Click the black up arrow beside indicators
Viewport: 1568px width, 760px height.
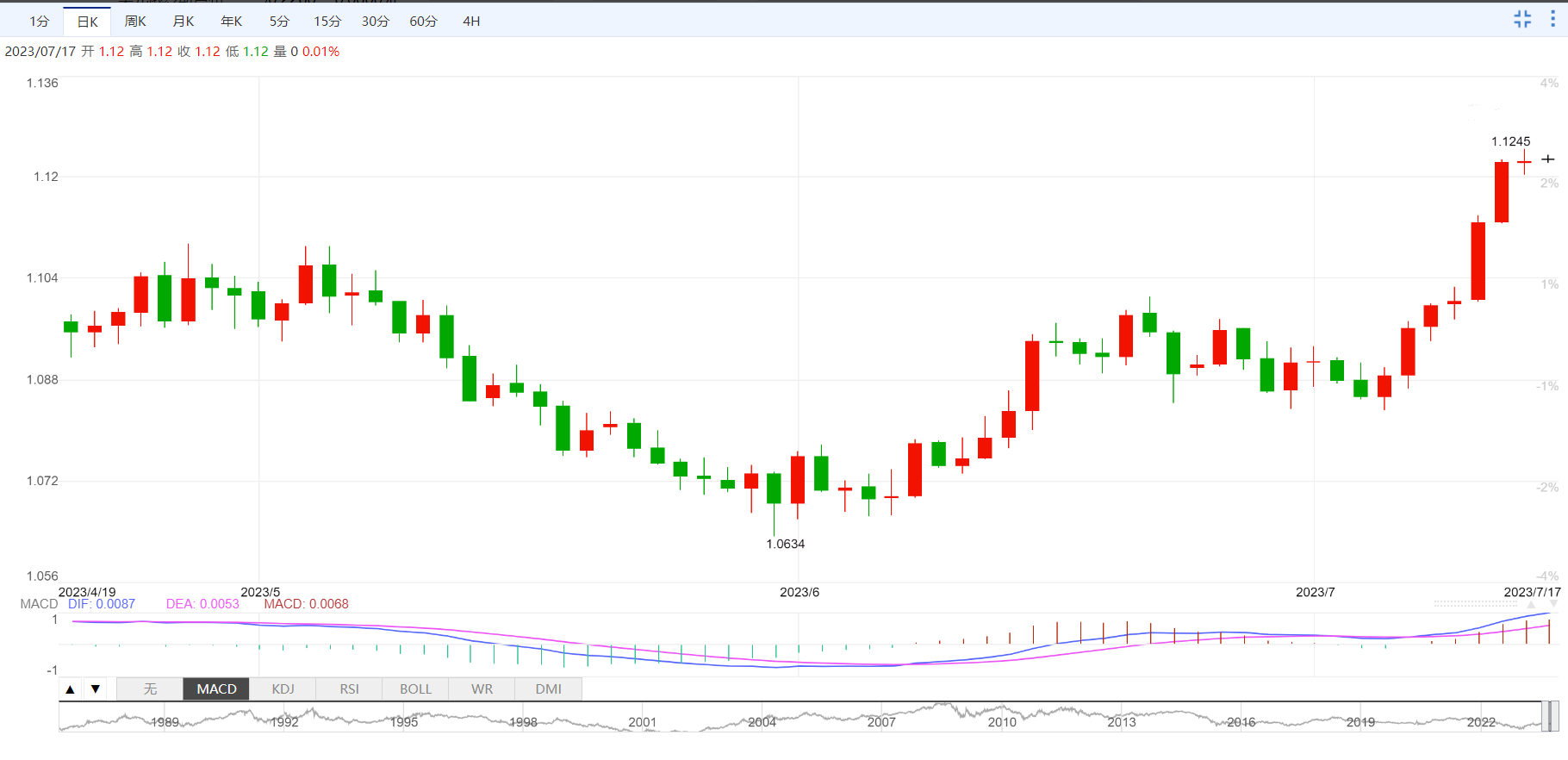[71, 688]
